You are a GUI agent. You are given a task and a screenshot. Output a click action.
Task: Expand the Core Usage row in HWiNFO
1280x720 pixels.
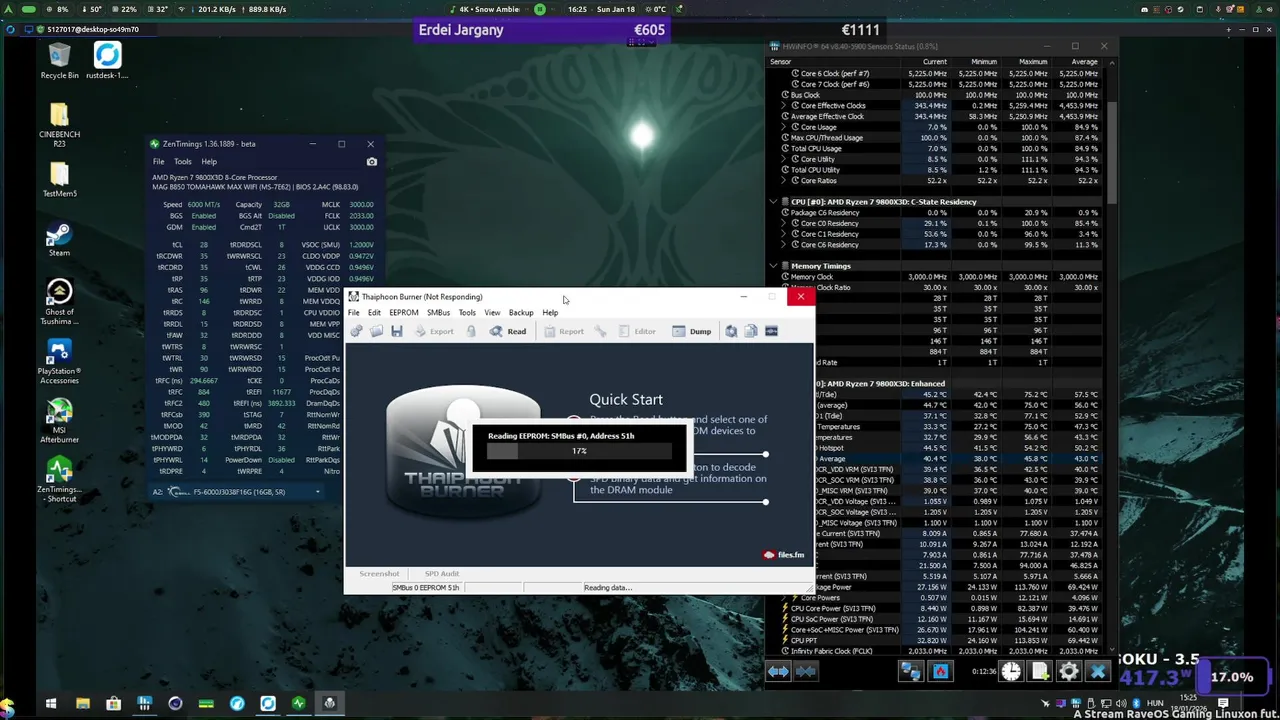tap(785, 127)
